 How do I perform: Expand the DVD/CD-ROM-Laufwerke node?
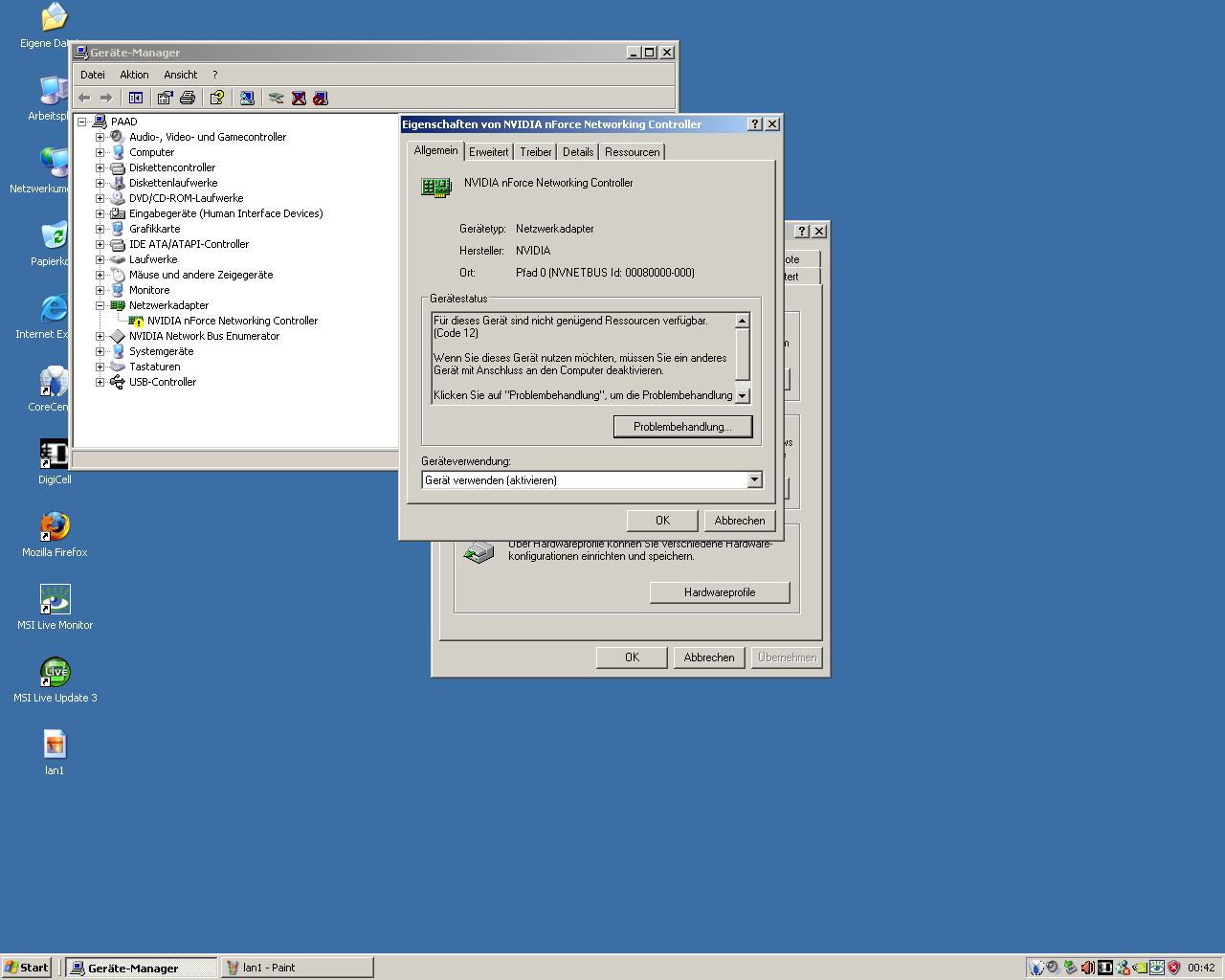[100, 198]
